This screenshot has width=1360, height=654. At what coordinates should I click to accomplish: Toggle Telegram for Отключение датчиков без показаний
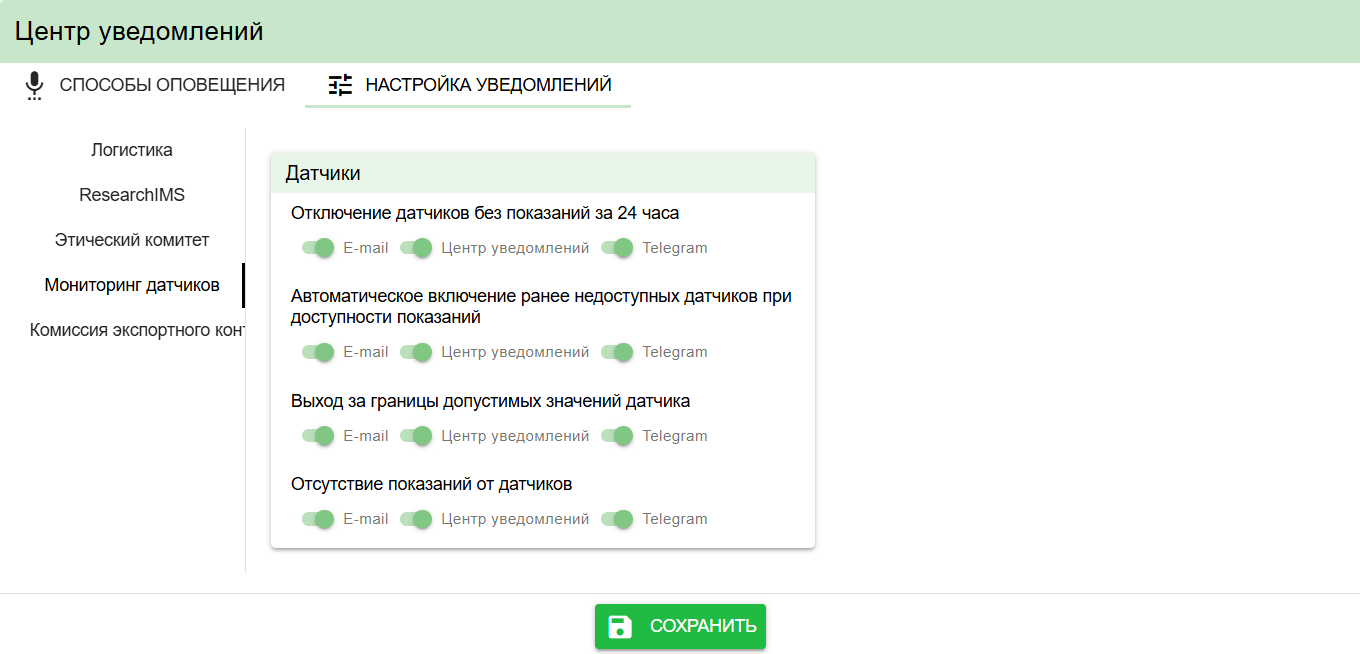tap(617, 248)
